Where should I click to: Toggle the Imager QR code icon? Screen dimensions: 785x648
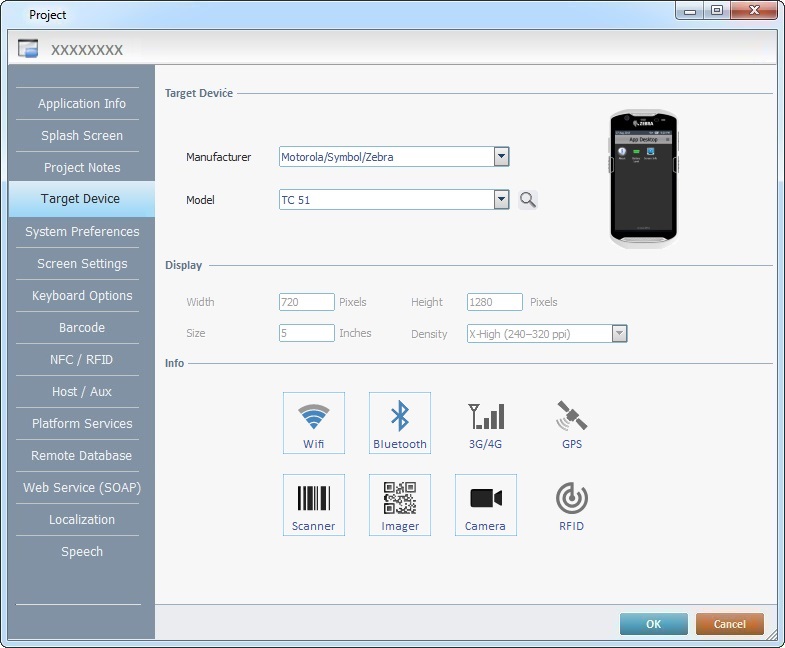[x=400, y=505]
